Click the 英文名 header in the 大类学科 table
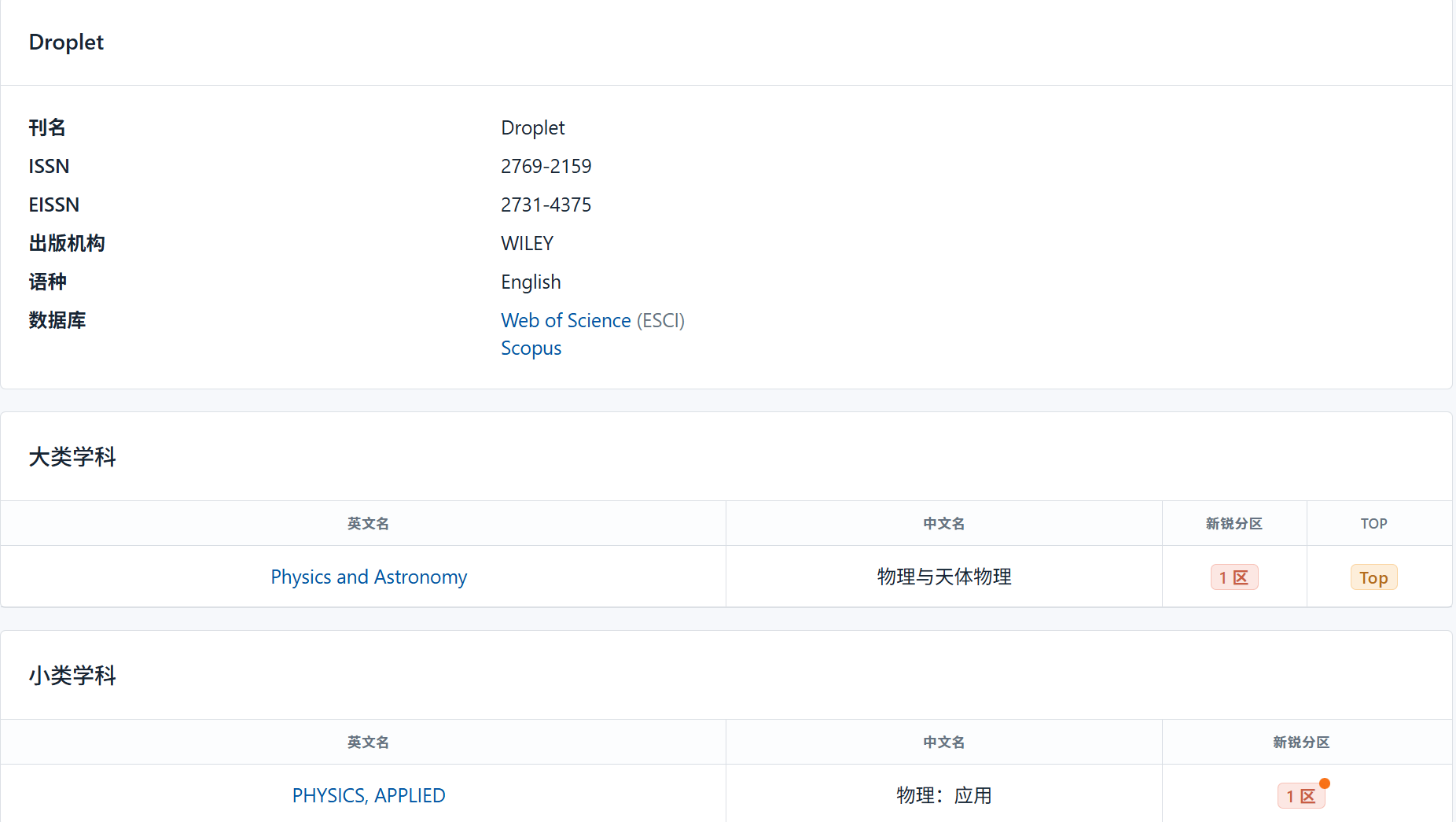The height and width of the screenshot is (822, 1456). click(368, 524)
